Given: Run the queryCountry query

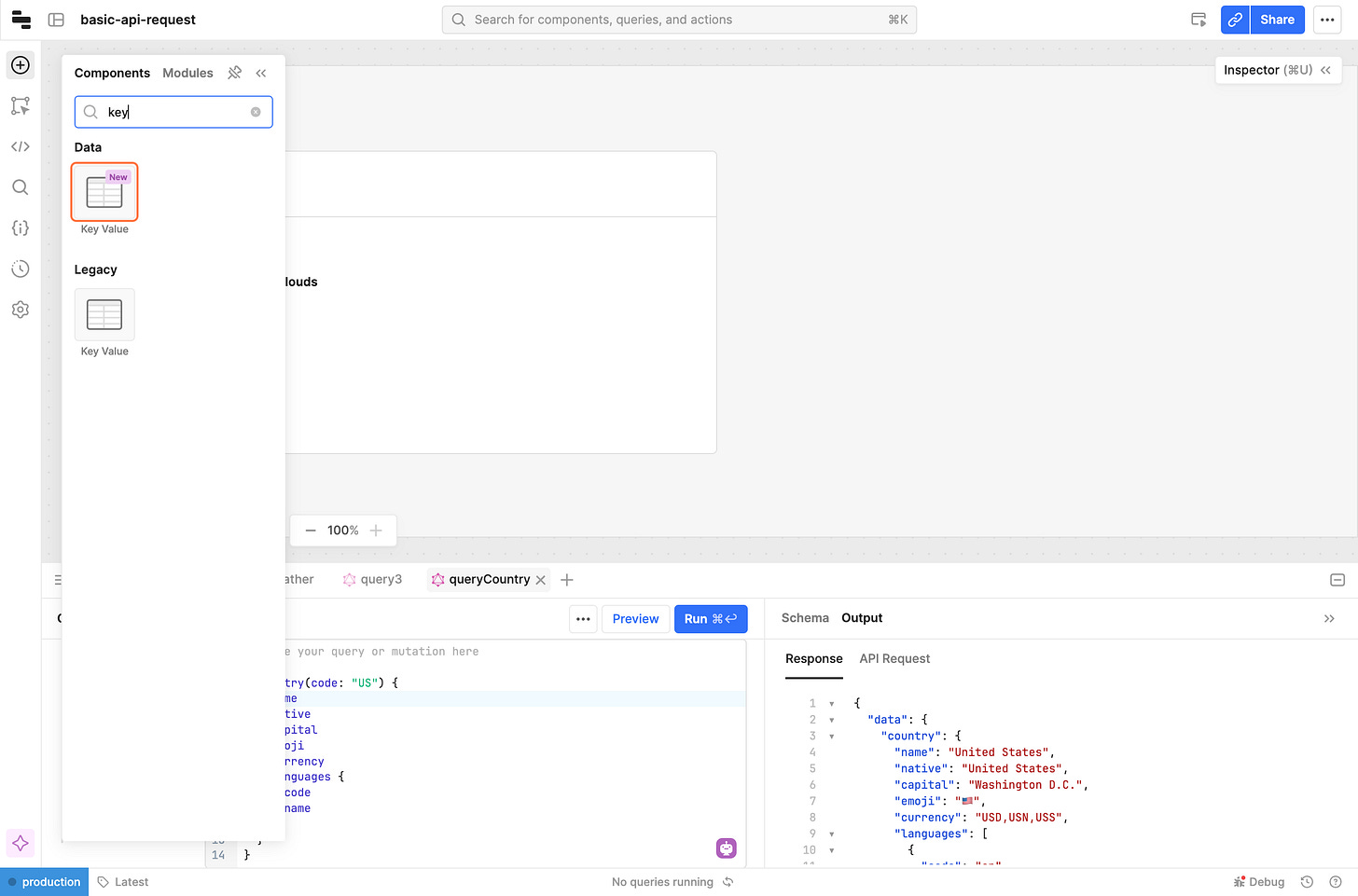Looking at the screenshot, I should point(711,619).
